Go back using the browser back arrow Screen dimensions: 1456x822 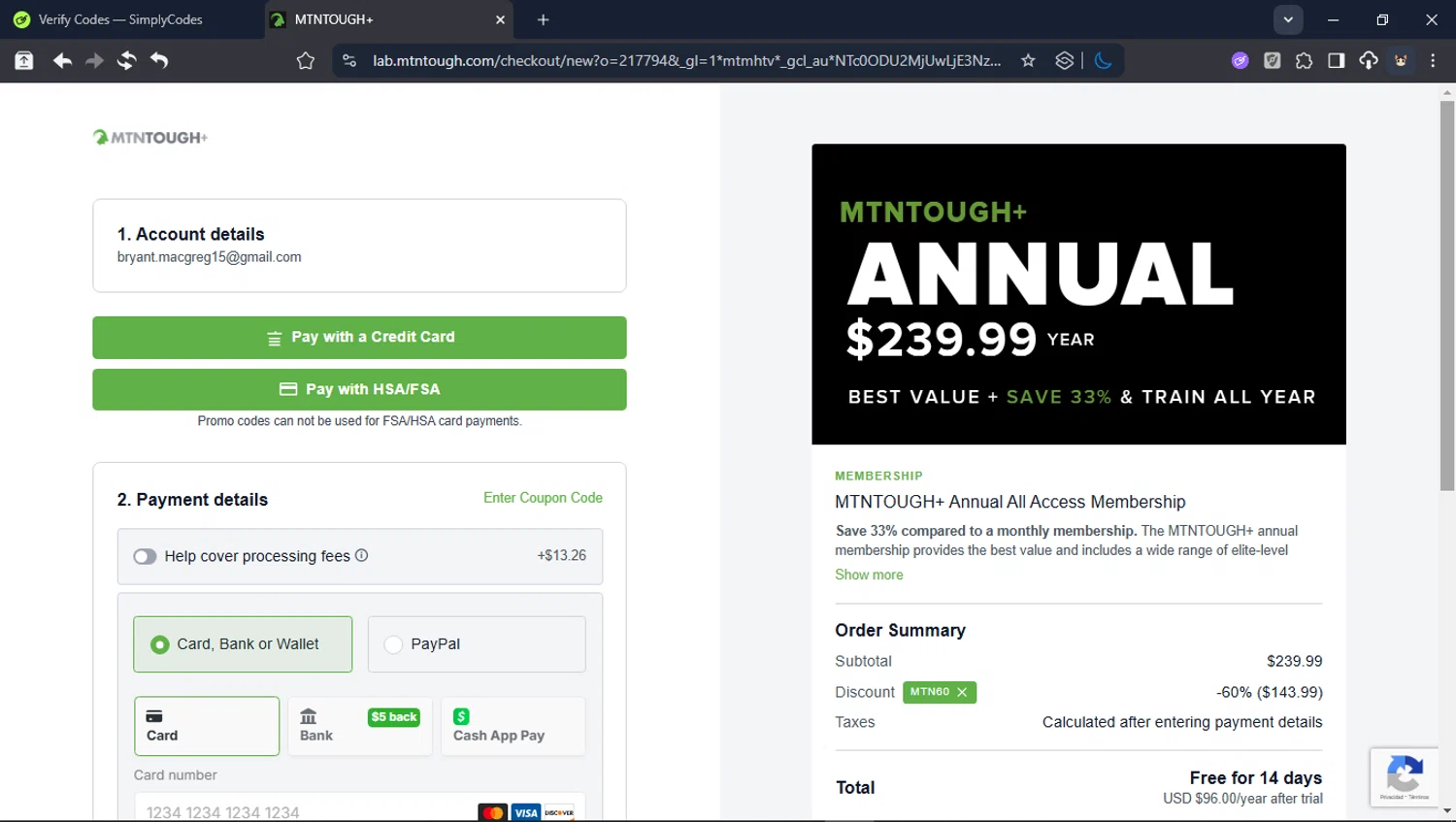[x=62, y=60]
